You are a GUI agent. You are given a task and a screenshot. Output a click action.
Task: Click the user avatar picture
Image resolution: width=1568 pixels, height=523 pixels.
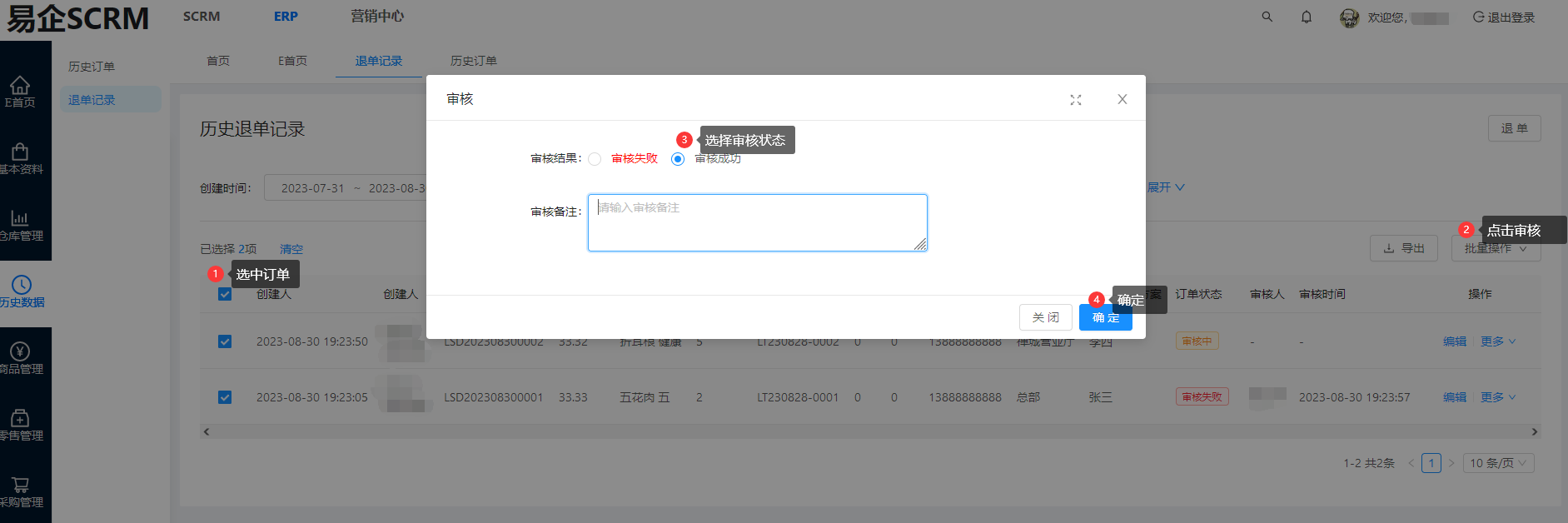(x=1349, y=17)
